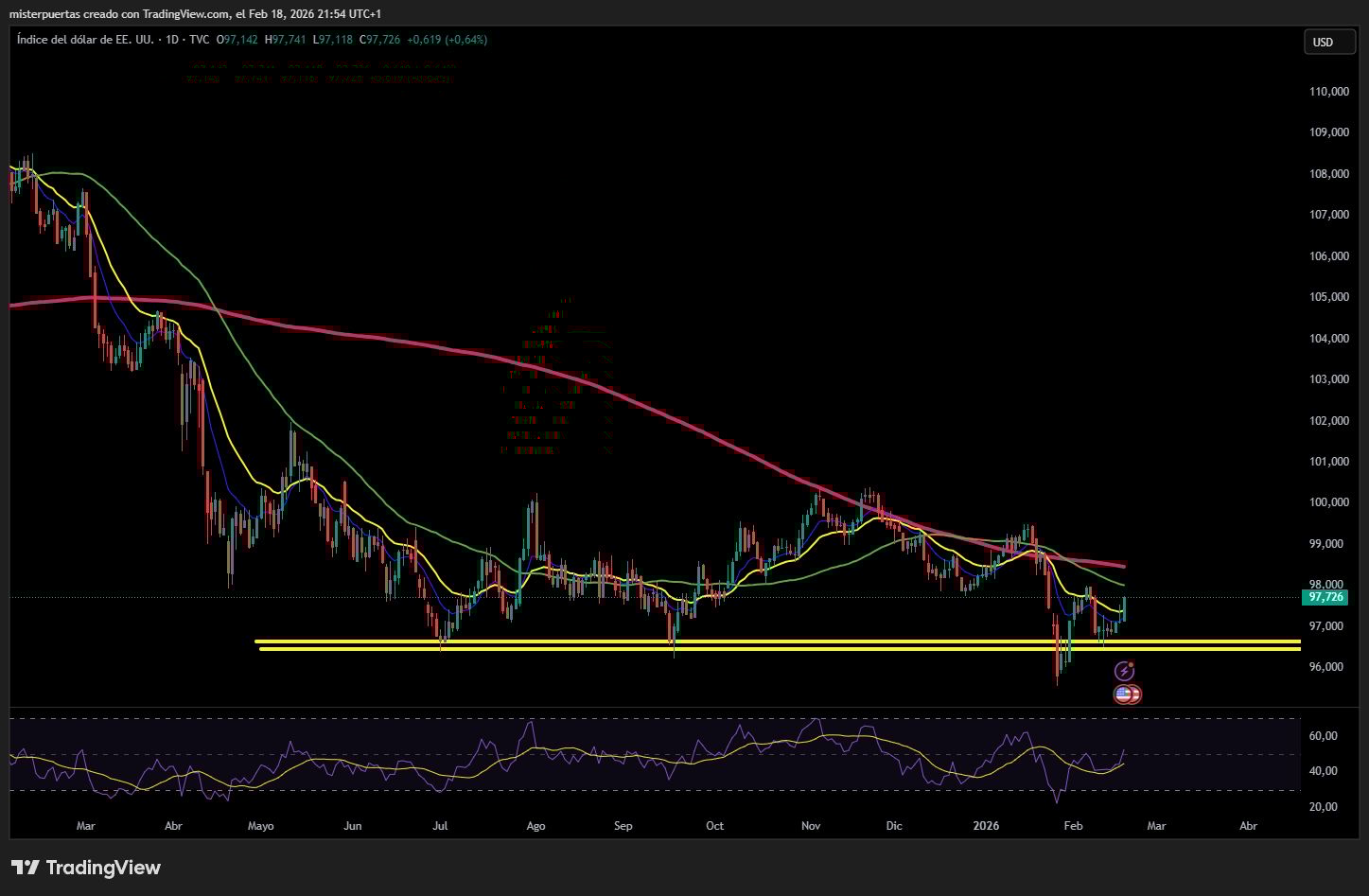Click the Mayo label on the time axis
The image size is (1369, 896).
[261, 826]
